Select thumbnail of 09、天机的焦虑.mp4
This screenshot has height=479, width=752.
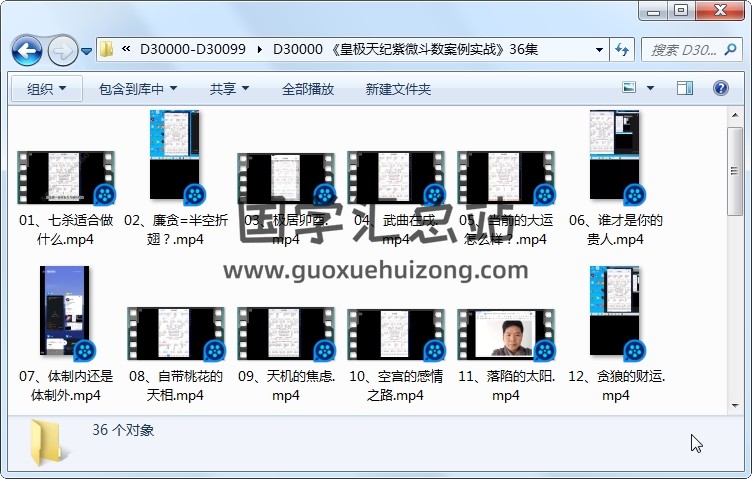coord(286,334)
